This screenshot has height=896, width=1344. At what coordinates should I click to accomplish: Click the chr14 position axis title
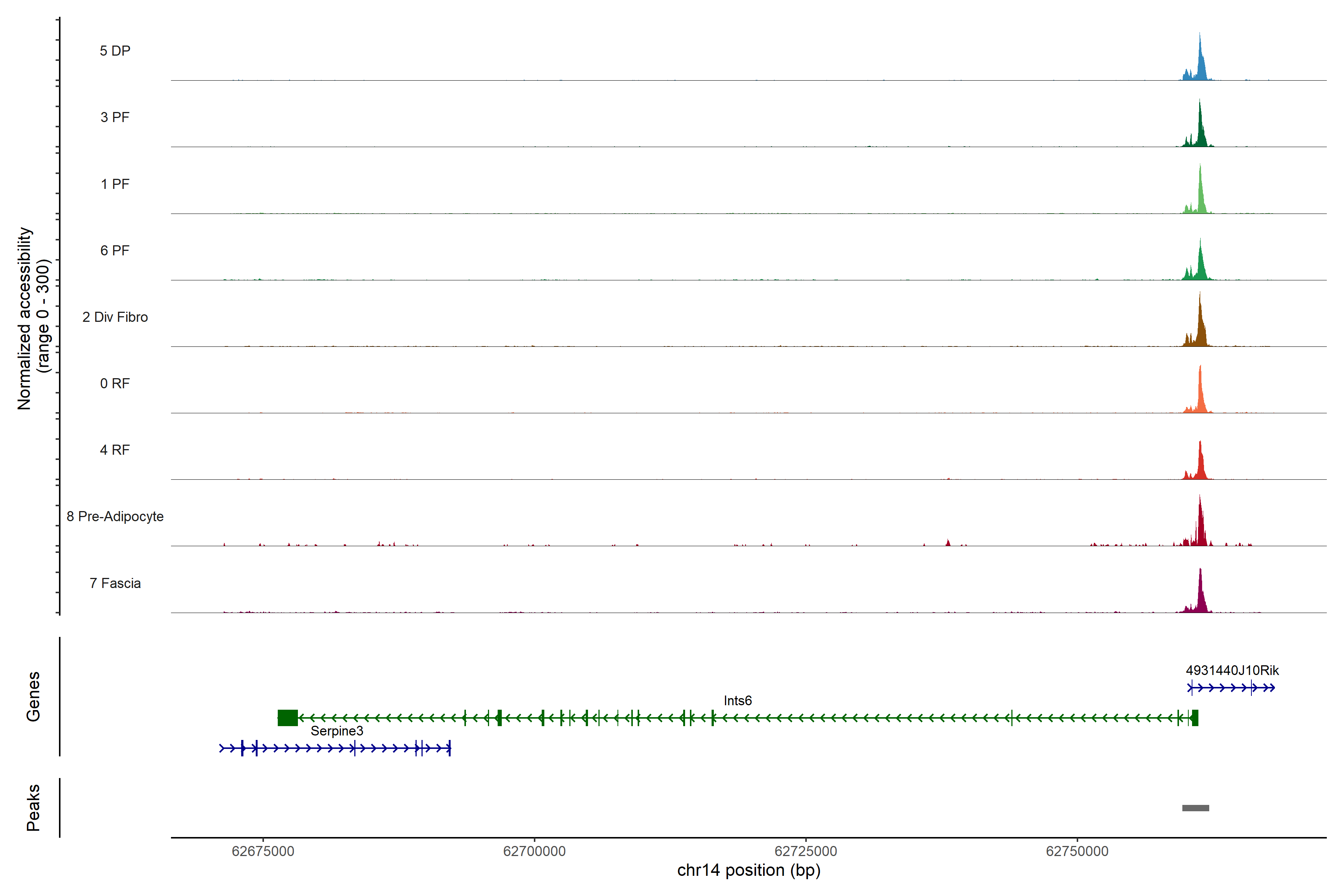pos(749,870)
